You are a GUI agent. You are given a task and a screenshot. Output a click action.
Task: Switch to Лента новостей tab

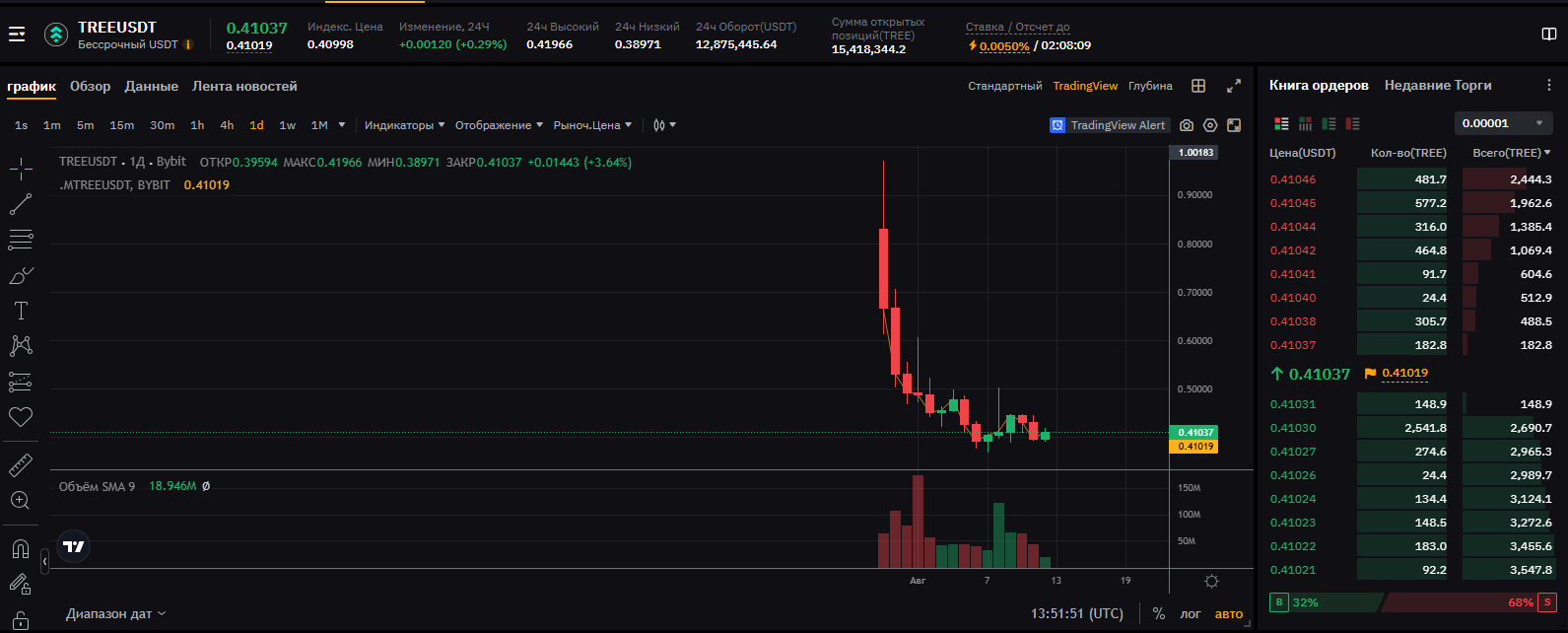pos(244,86)
